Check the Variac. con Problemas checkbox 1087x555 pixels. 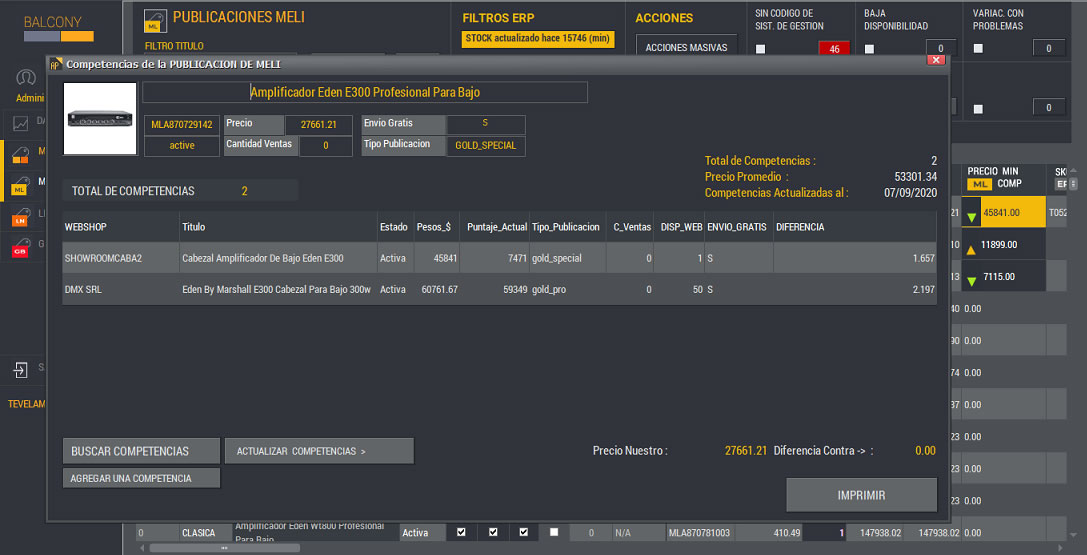(x=978, y=49)
